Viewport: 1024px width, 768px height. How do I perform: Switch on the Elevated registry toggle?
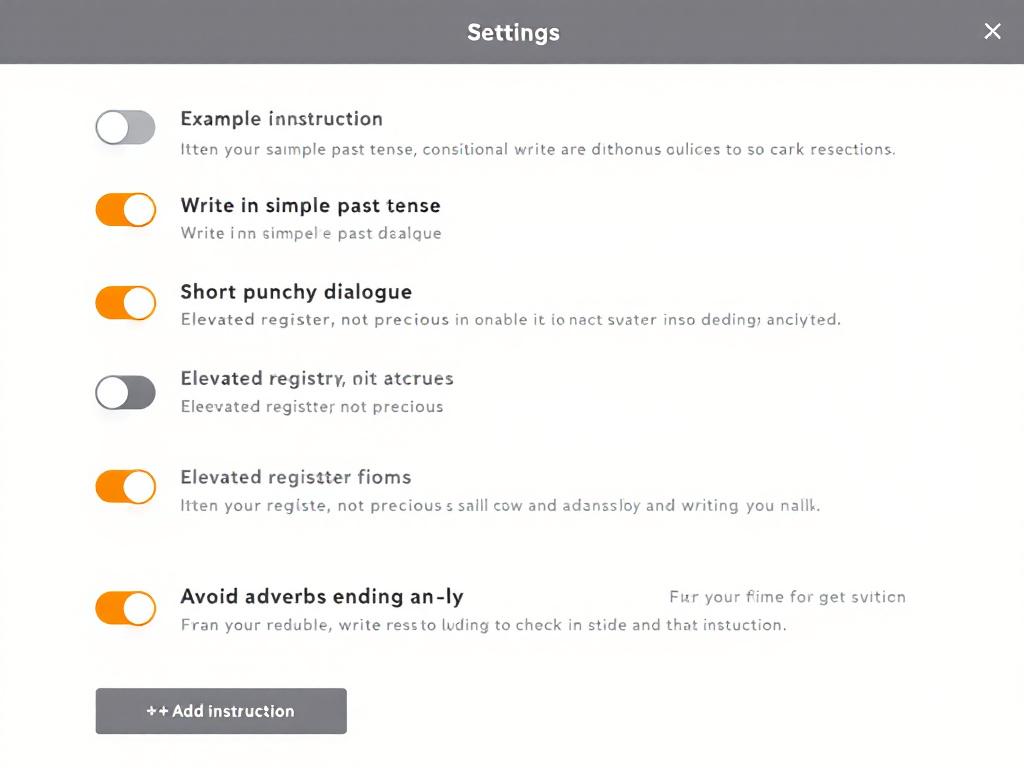click(x=125, y=393)
